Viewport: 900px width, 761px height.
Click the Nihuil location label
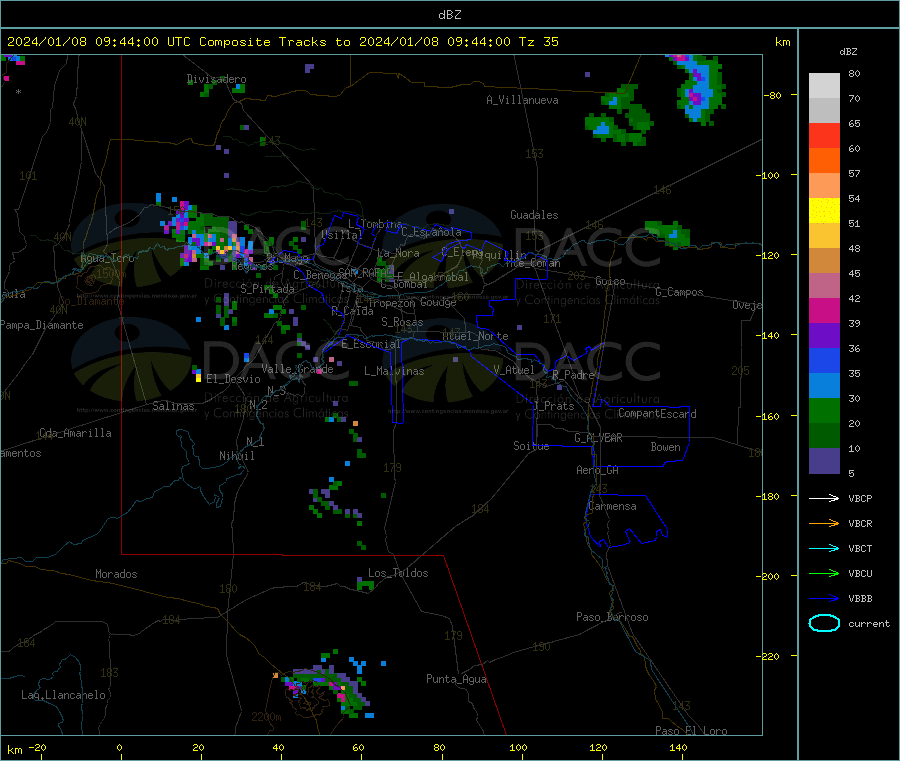click(237, 456)
